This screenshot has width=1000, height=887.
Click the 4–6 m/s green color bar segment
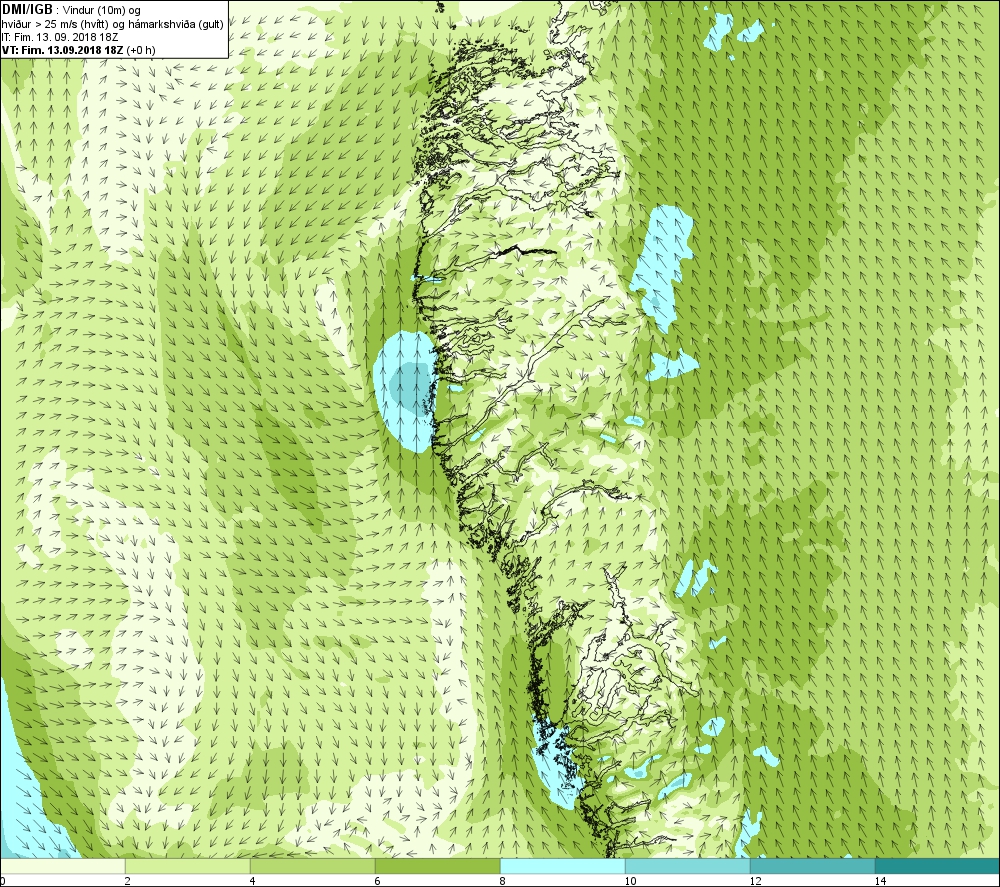pos(312,866)
